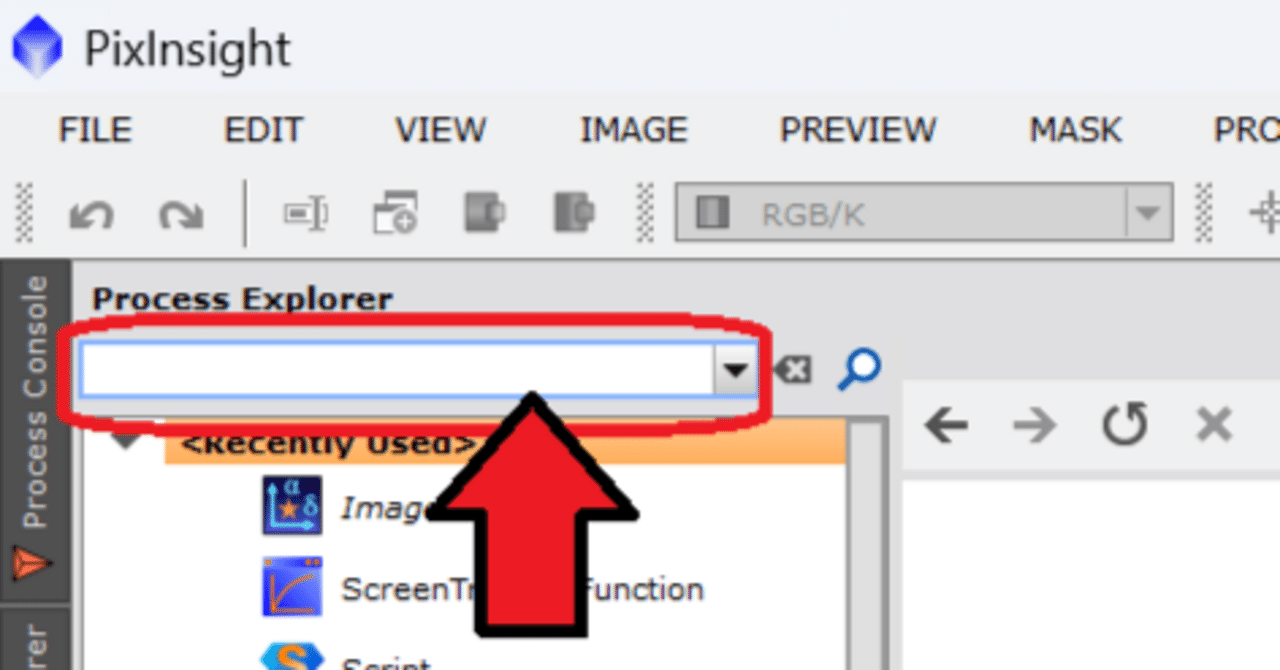This screenshot has height=670, width=1280.
Task: Click the Redo arrow icon
Action: tap(181, 213)
